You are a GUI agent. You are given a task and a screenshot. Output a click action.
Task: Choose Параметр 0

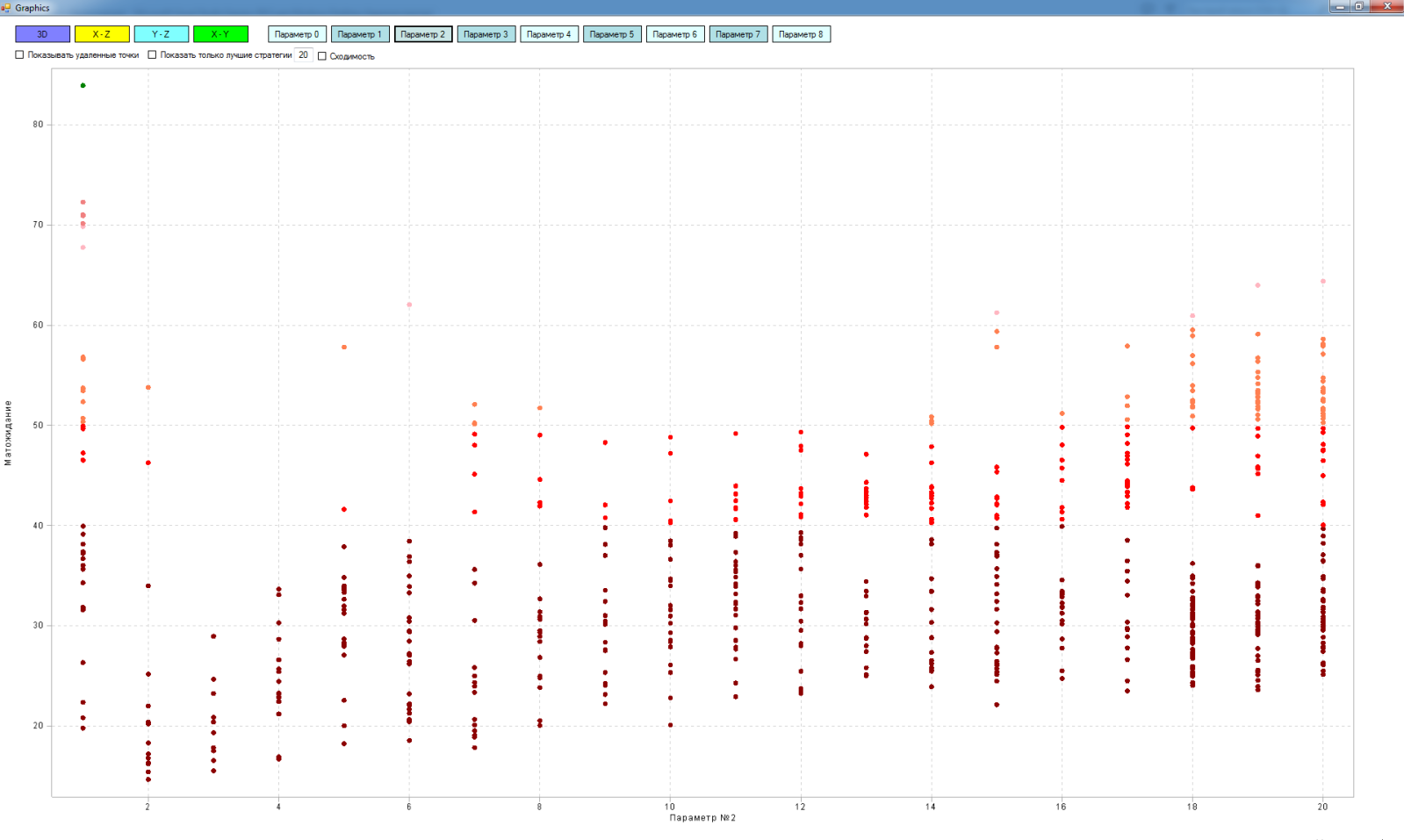(x=297, y=34)
